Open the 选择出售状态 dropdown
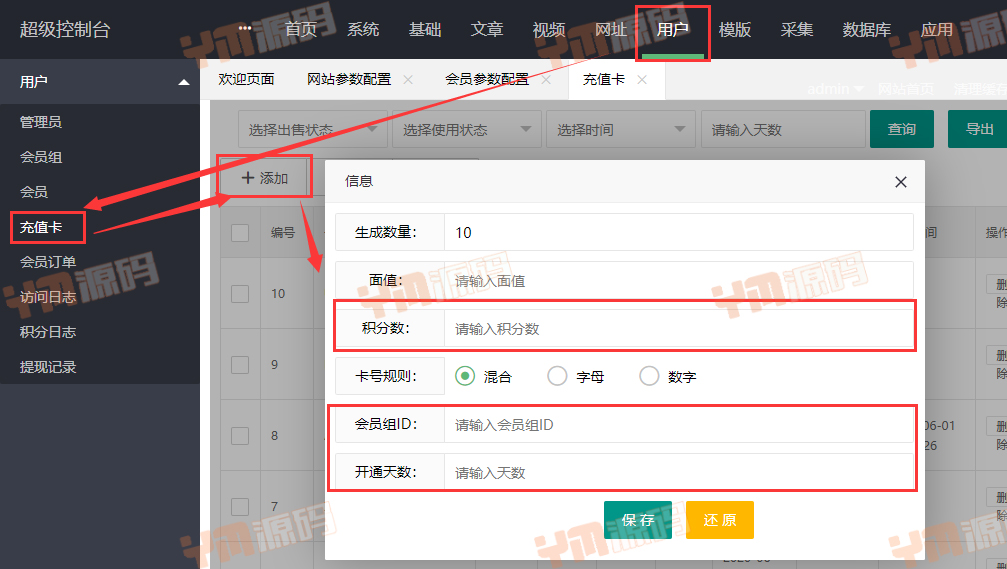This screenshot has height=569, width=1007. (x=311, y=130)
